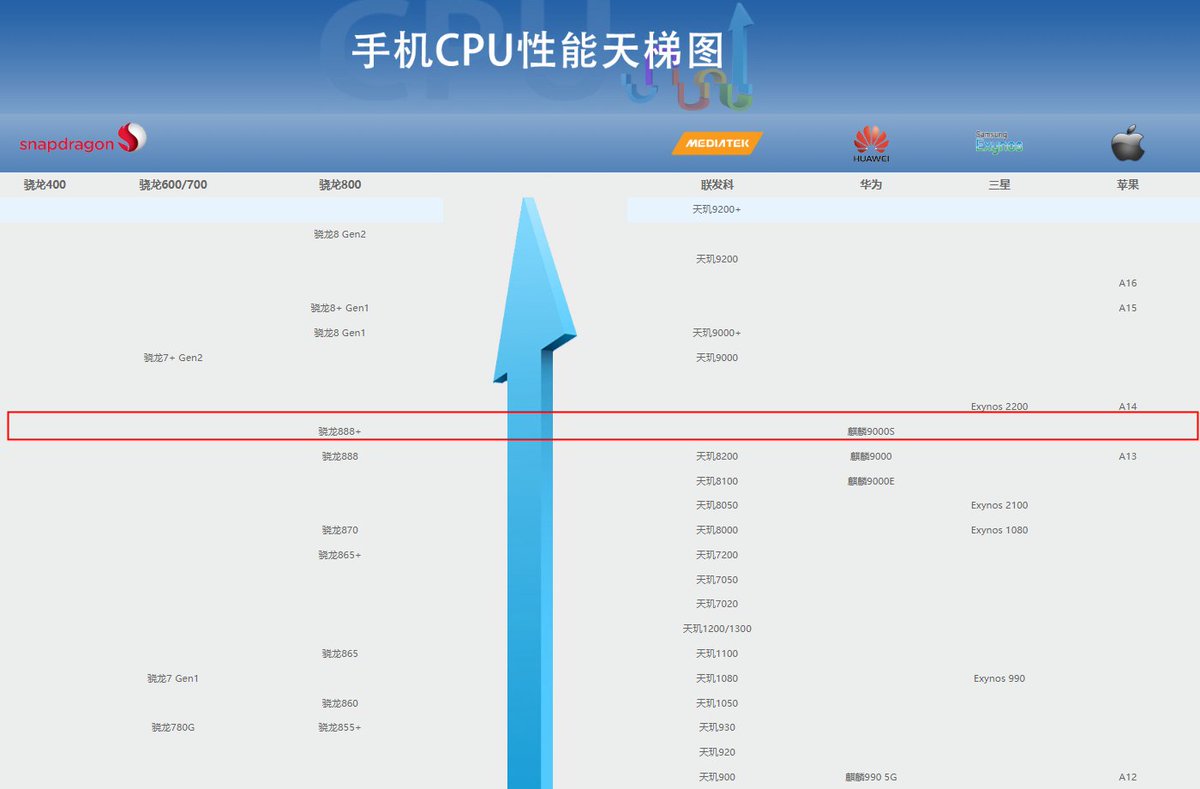
Task: Click the 麒麟9000E entry
Action: [871, 482]
